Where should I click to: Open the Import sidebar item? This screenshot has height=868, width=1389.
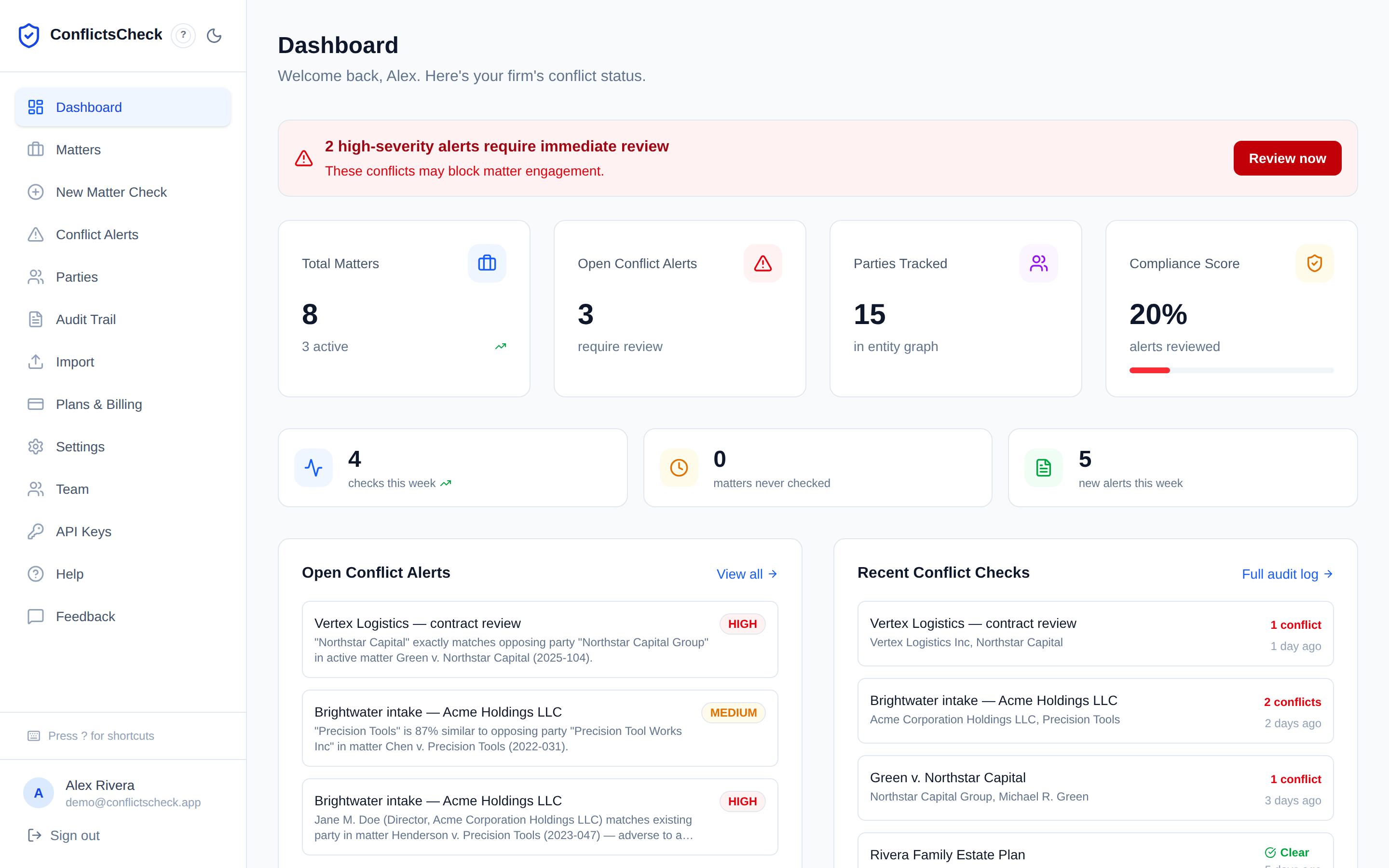coord(123,362)
